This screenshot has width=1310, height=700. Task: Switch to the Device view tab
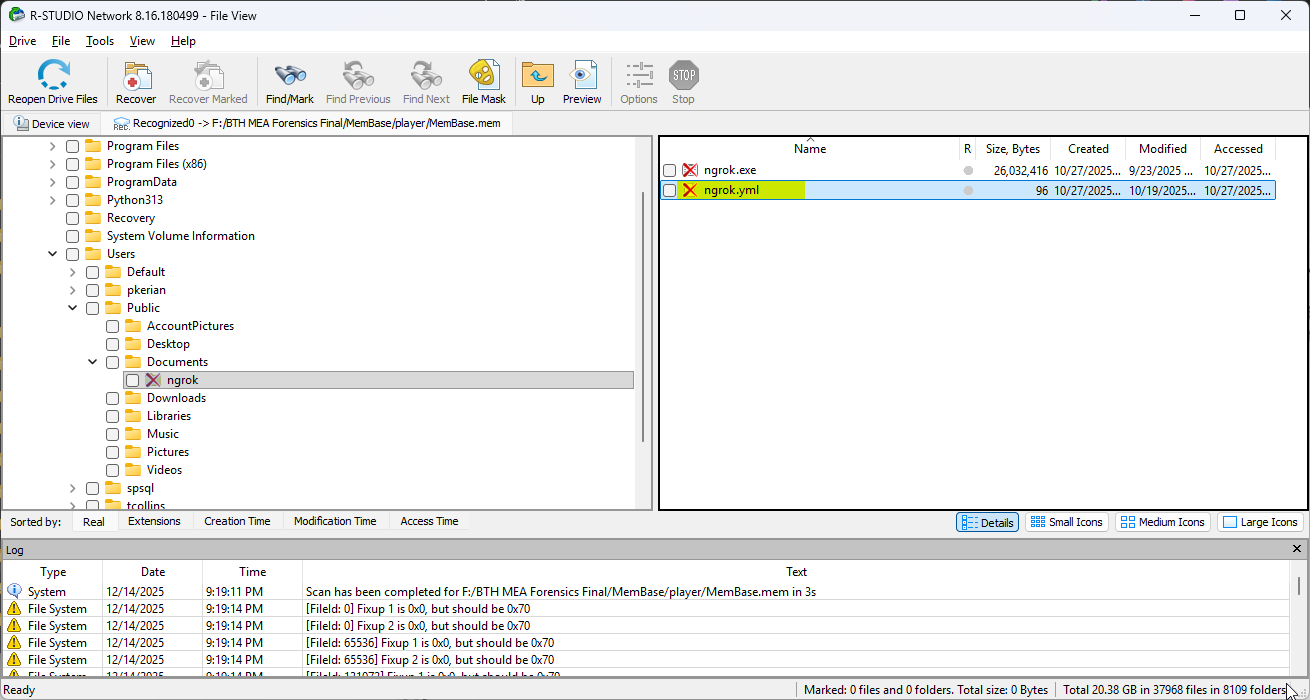pyautogui.click(x=51, y=124)
